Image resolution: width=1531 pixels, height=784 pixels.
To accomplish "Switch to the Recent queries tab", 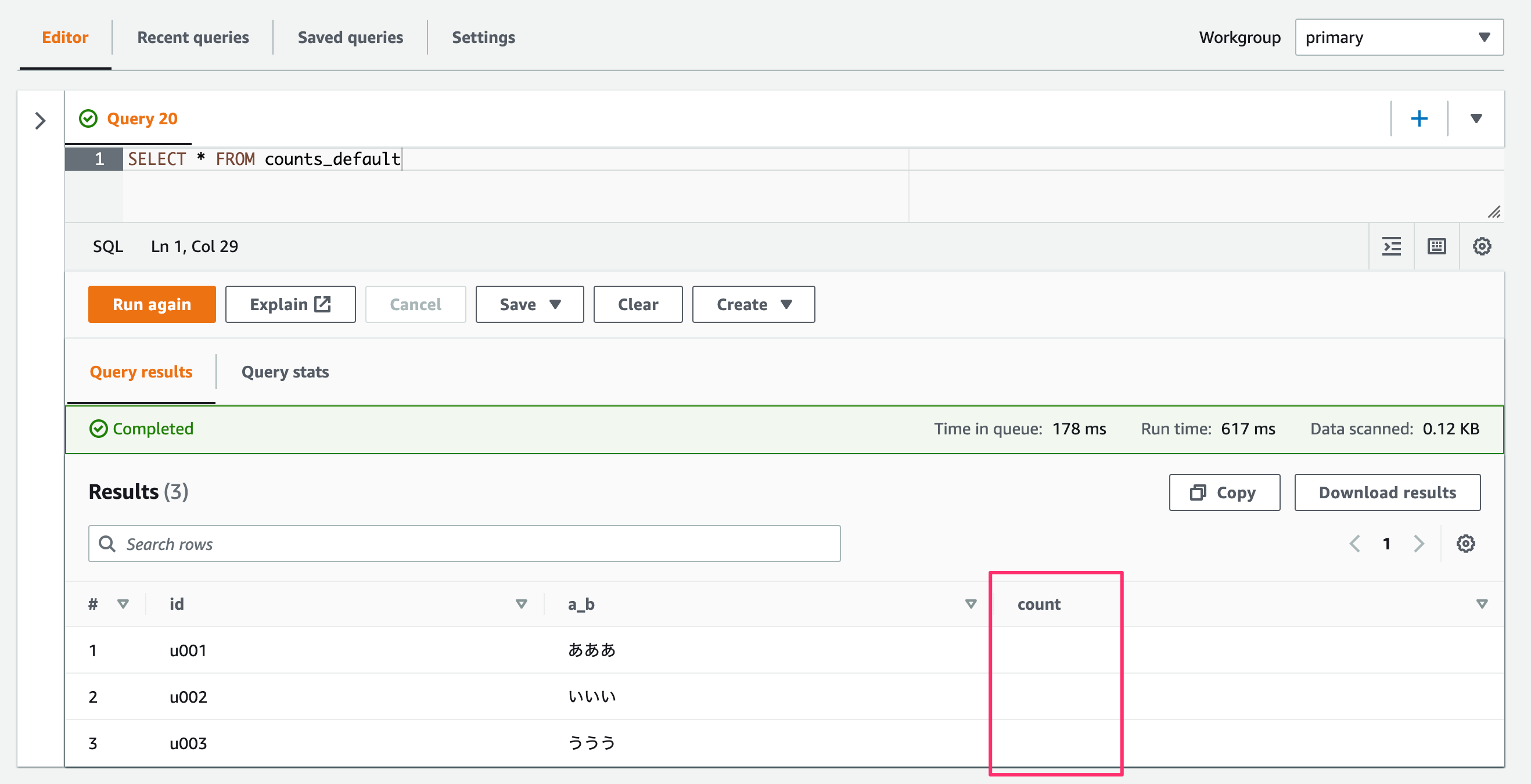I will point(193,37).
